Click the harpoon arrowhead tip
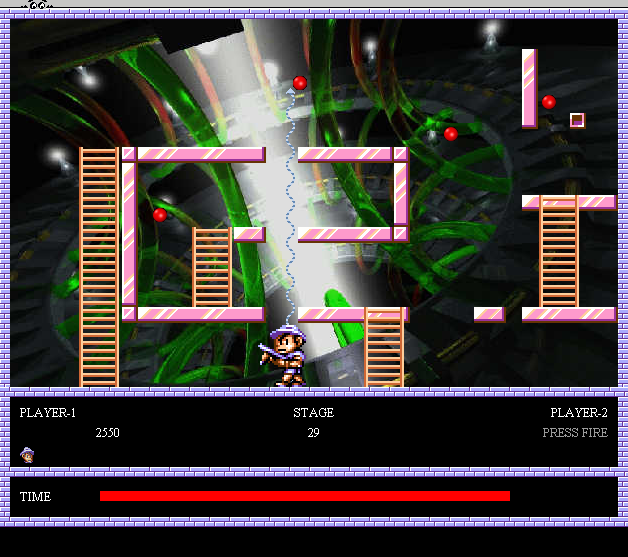The width and height of the screenshot is (628, 557). pos(291,91)
